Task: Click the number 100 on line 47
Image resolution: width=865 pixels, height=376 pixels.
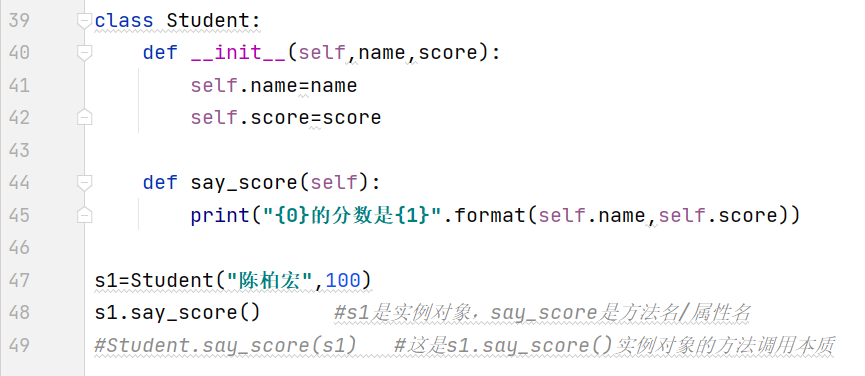Action: tap(343, 280)
